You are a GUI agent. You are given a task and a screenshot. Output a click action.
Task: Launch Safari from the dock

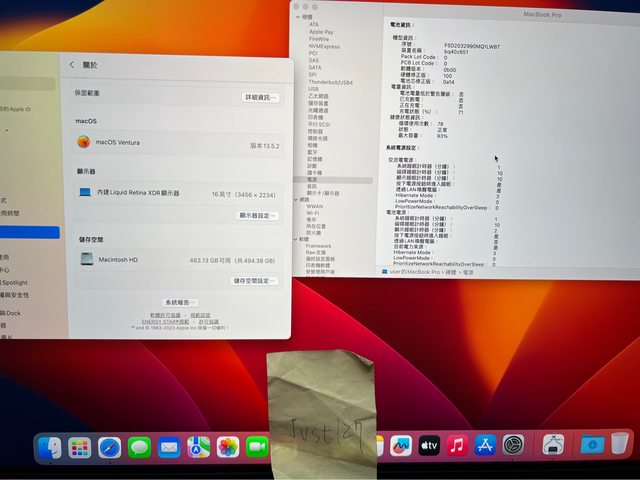(109, 447)
